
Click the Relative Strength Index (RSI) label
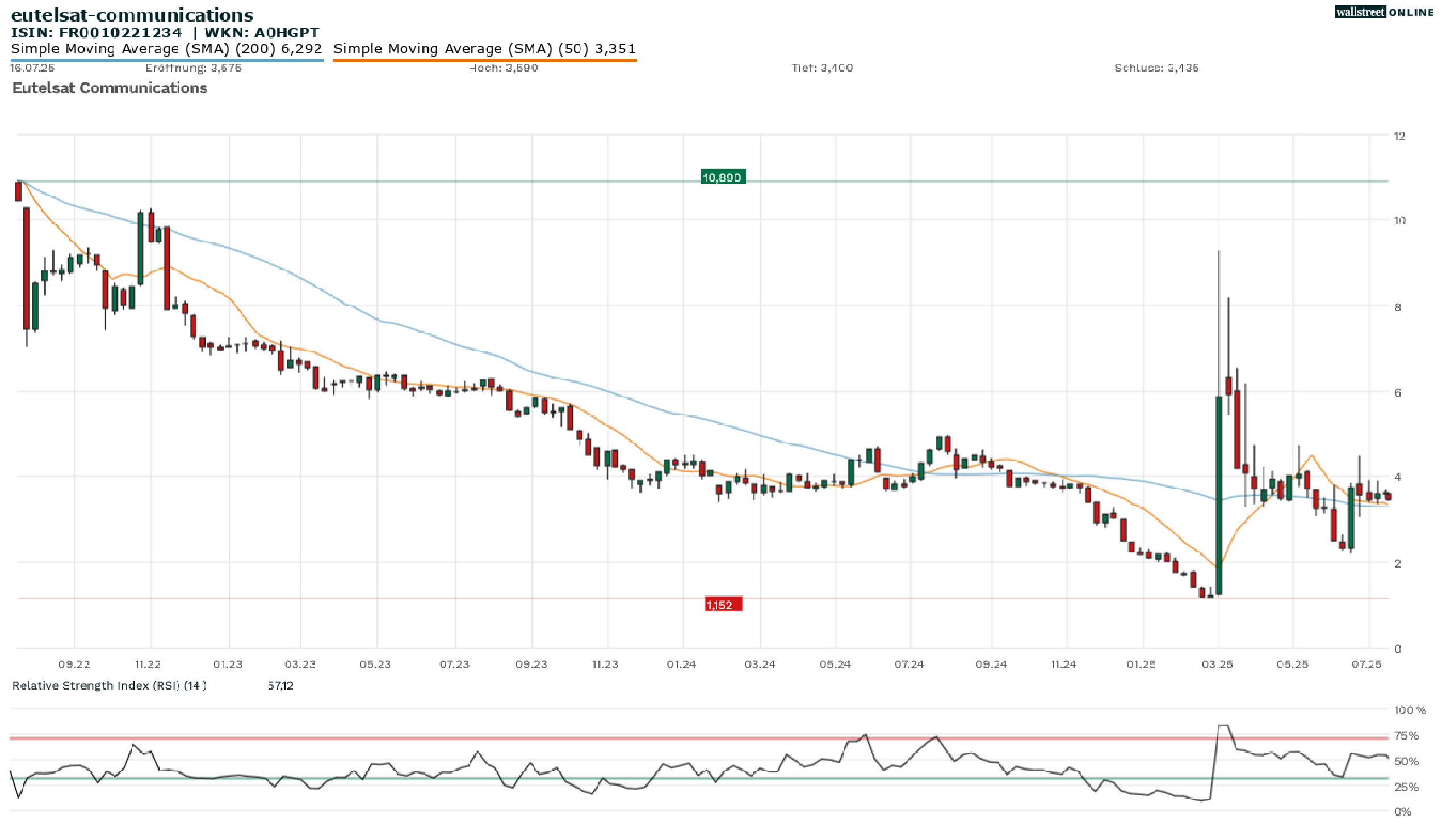pyautogui.click(x=110, y=686)
